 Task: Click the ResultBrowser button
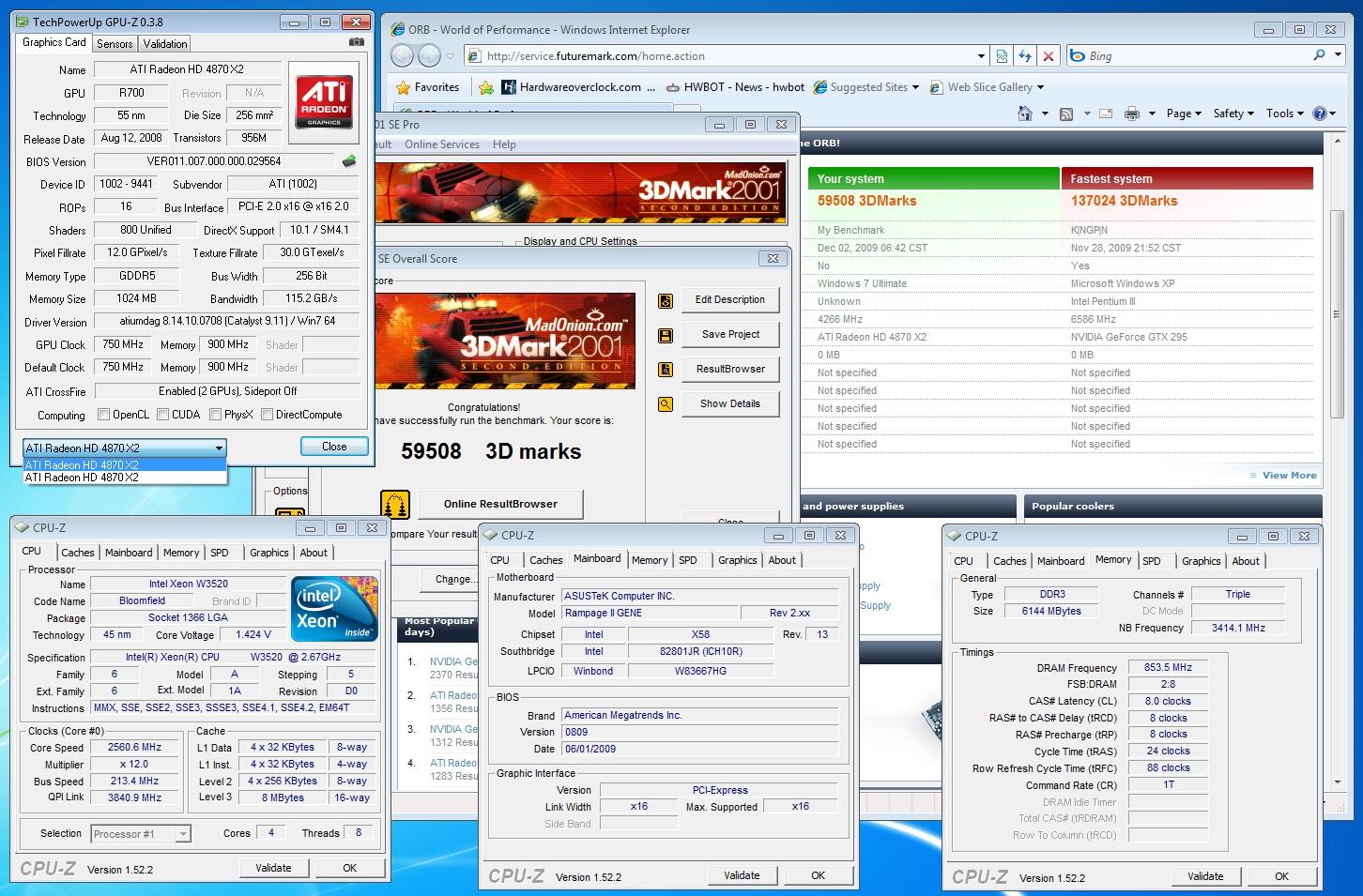point(730,369)
